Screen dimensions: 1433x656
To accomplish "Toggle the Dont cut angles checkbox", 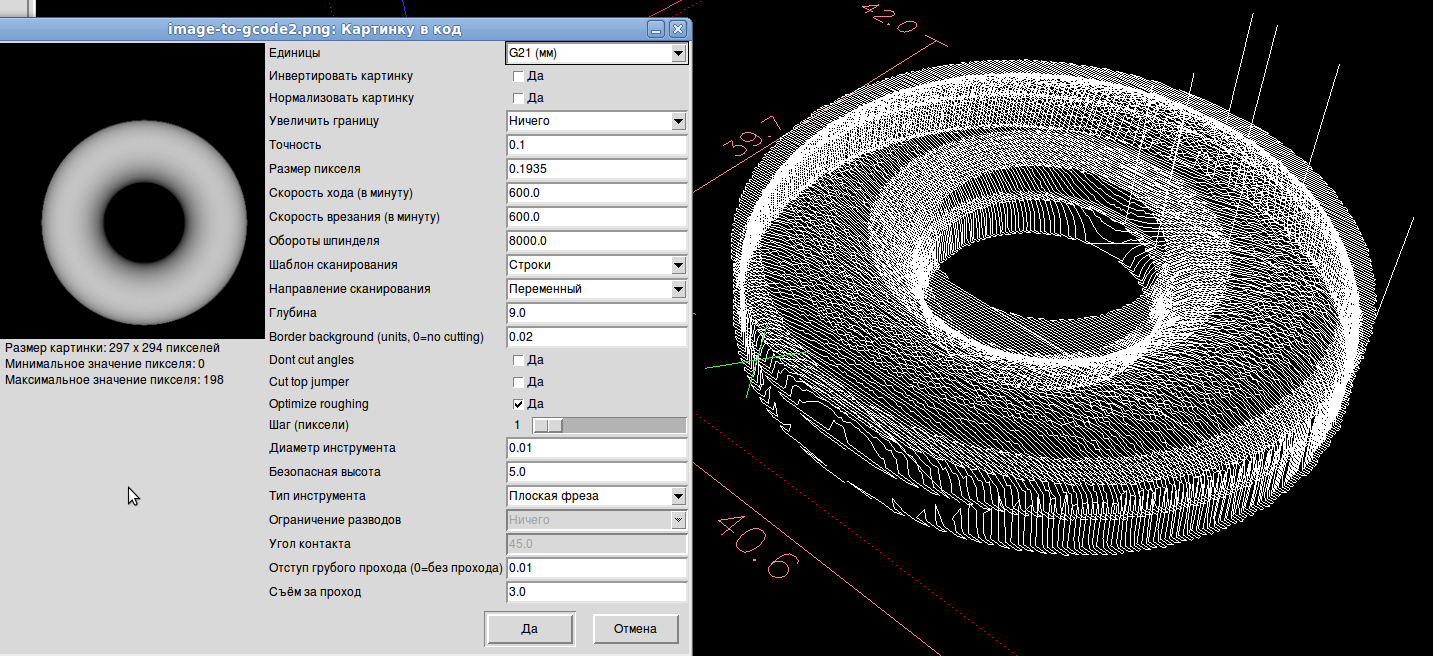I will (x=518, y=360).
